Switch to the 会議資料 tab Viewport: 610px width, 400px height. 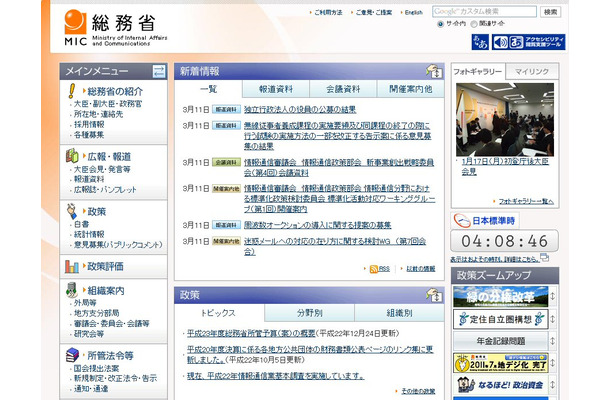pos(343,89)
